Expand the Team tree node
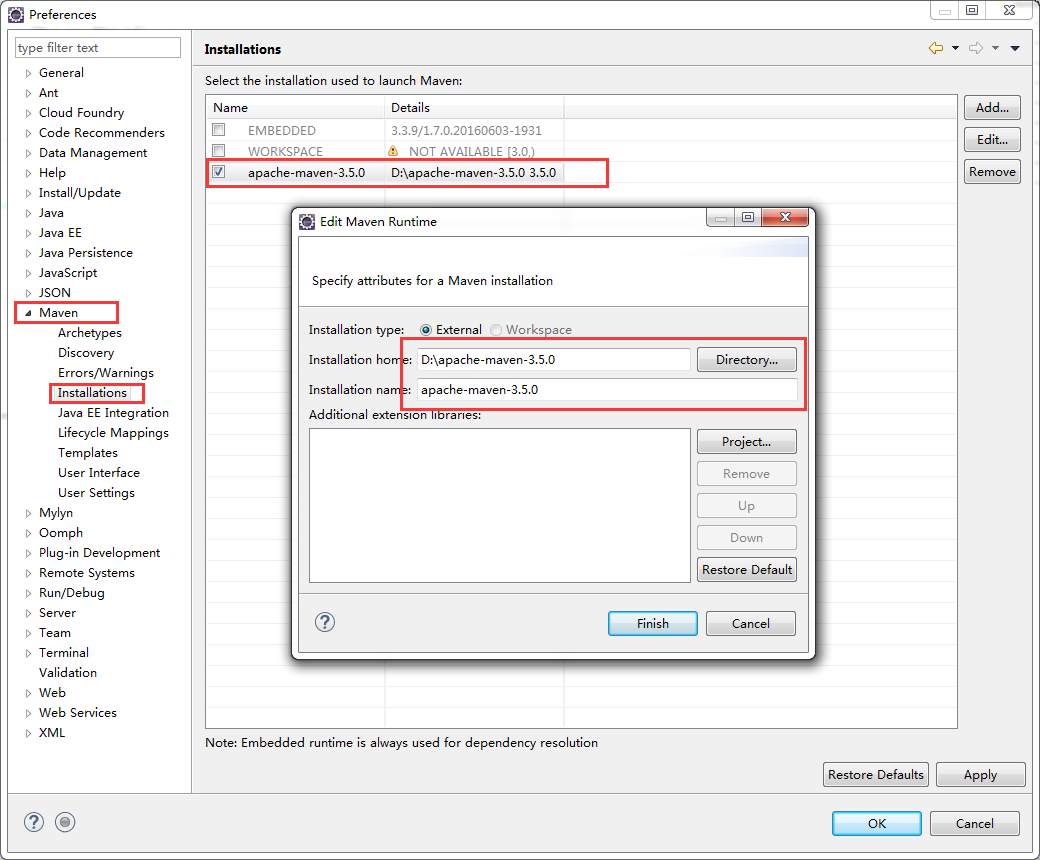Image resolution: width=1040 pixels, height=860 pixels. coord(28,633)
